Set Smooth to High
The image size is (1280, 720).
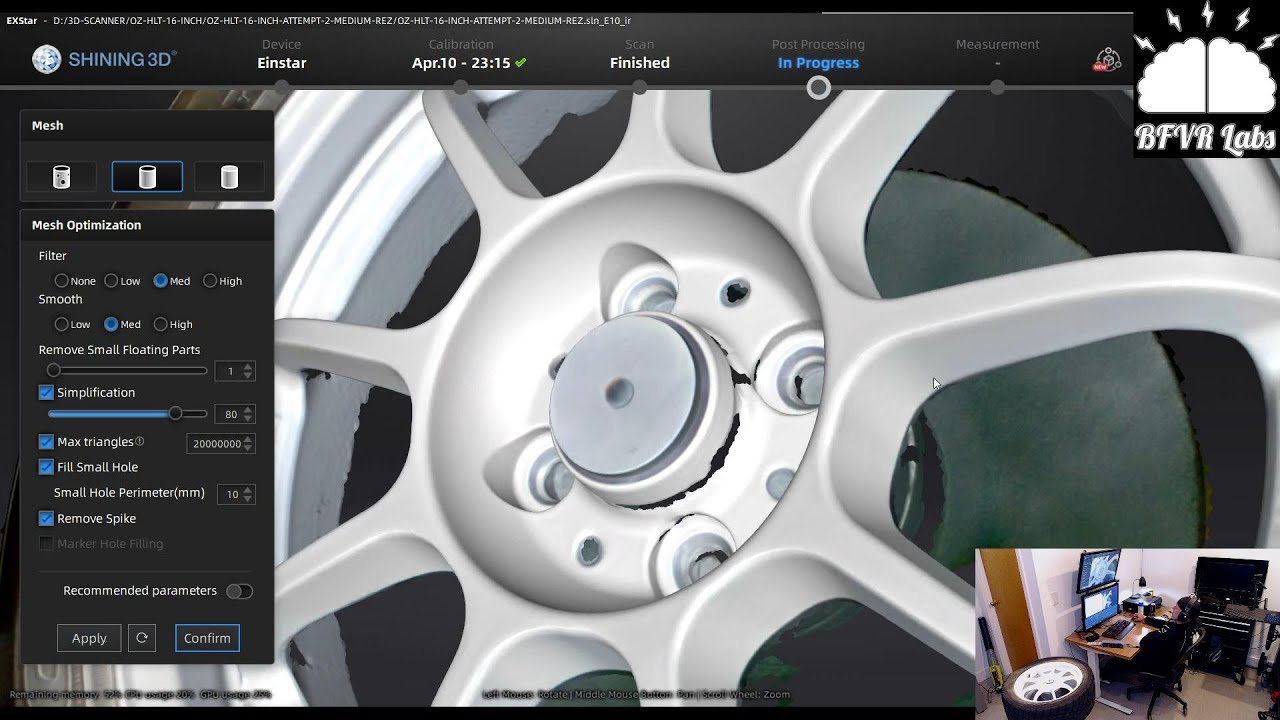pos(160,324)
